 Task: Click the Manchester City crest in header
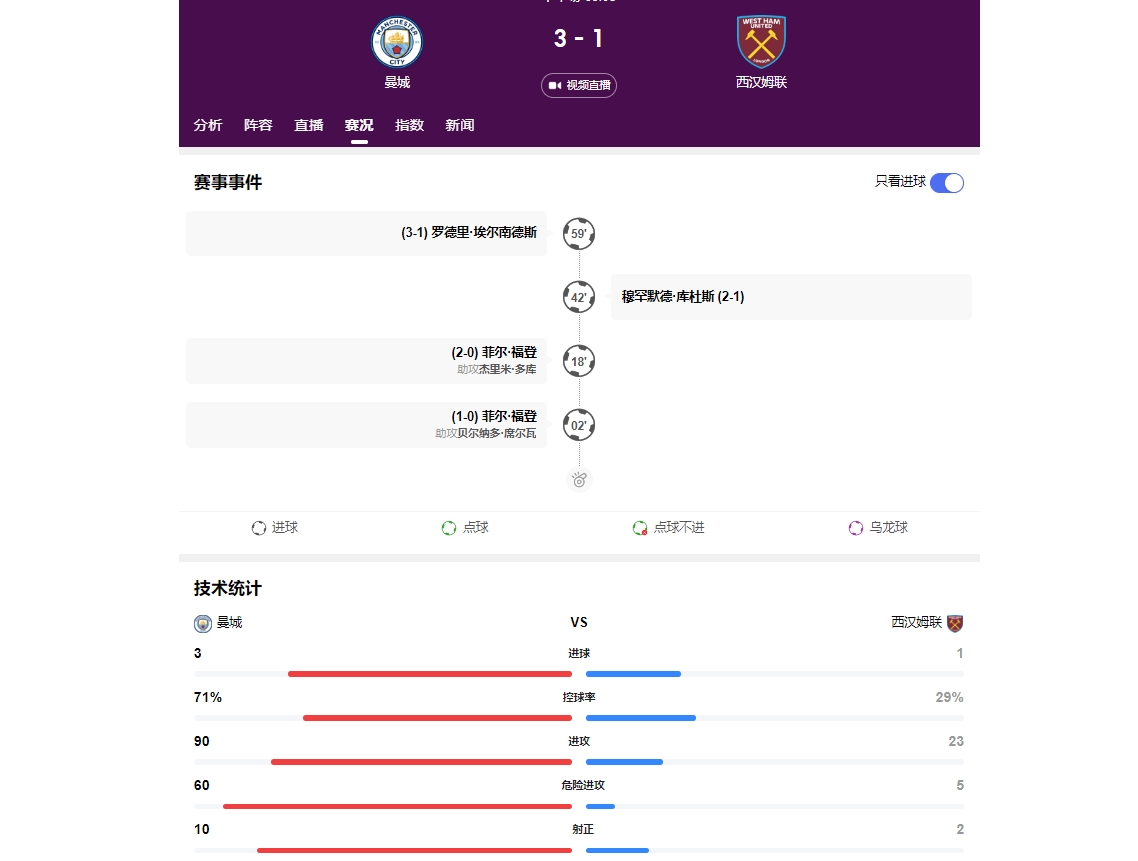[x=397, y=42]
